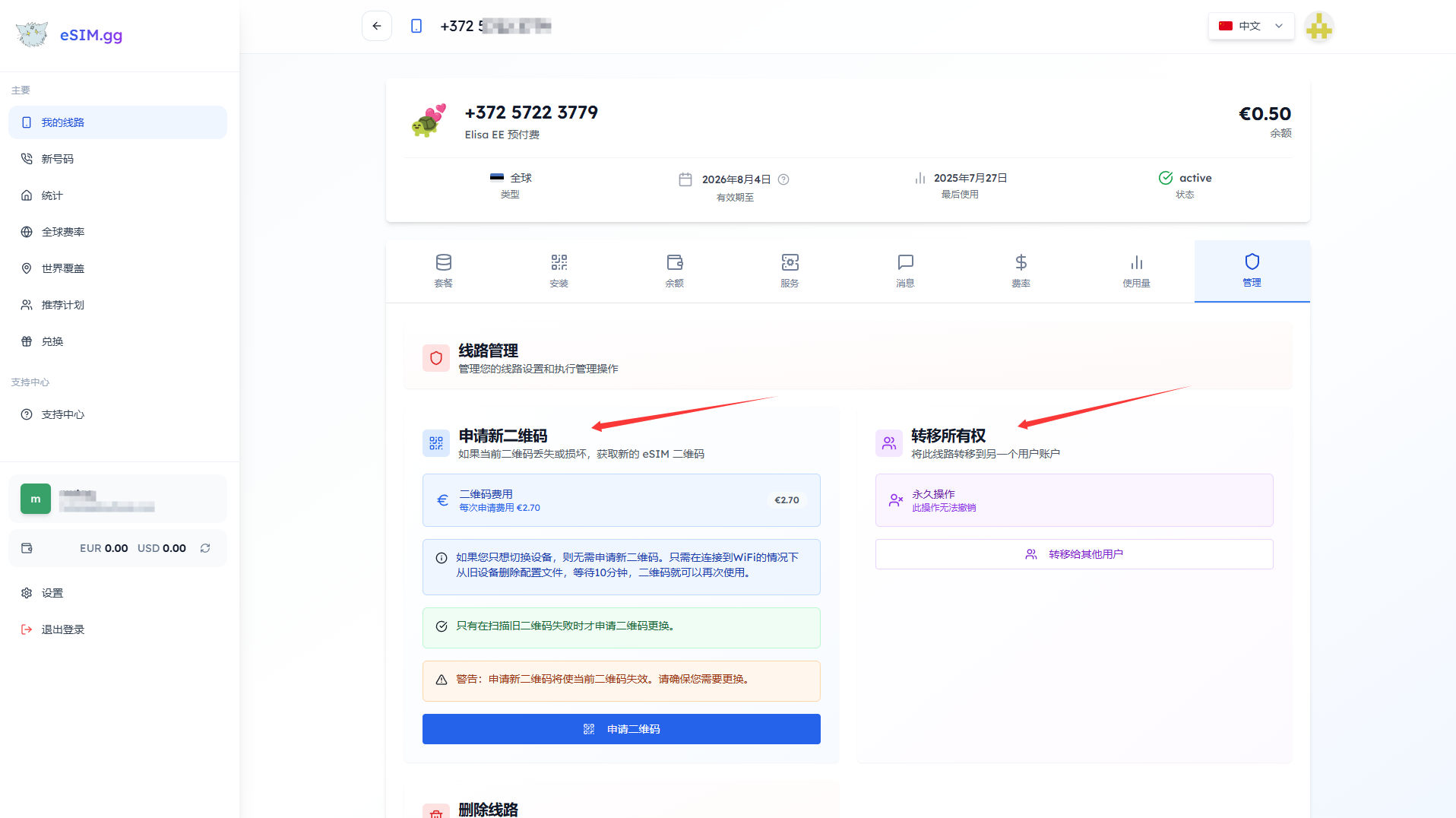Click the 申请二维码 button
Viewport: 1456px width, 818px height.
point(621,729)
